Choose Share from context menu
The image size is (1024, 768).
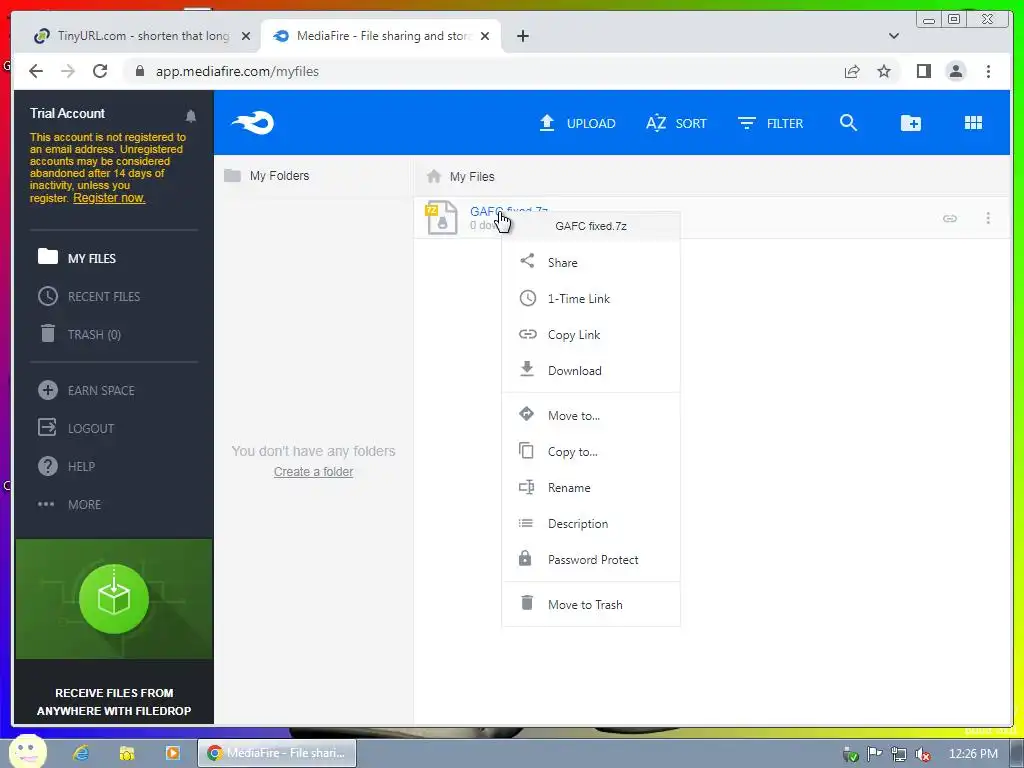tap(590, 263)
